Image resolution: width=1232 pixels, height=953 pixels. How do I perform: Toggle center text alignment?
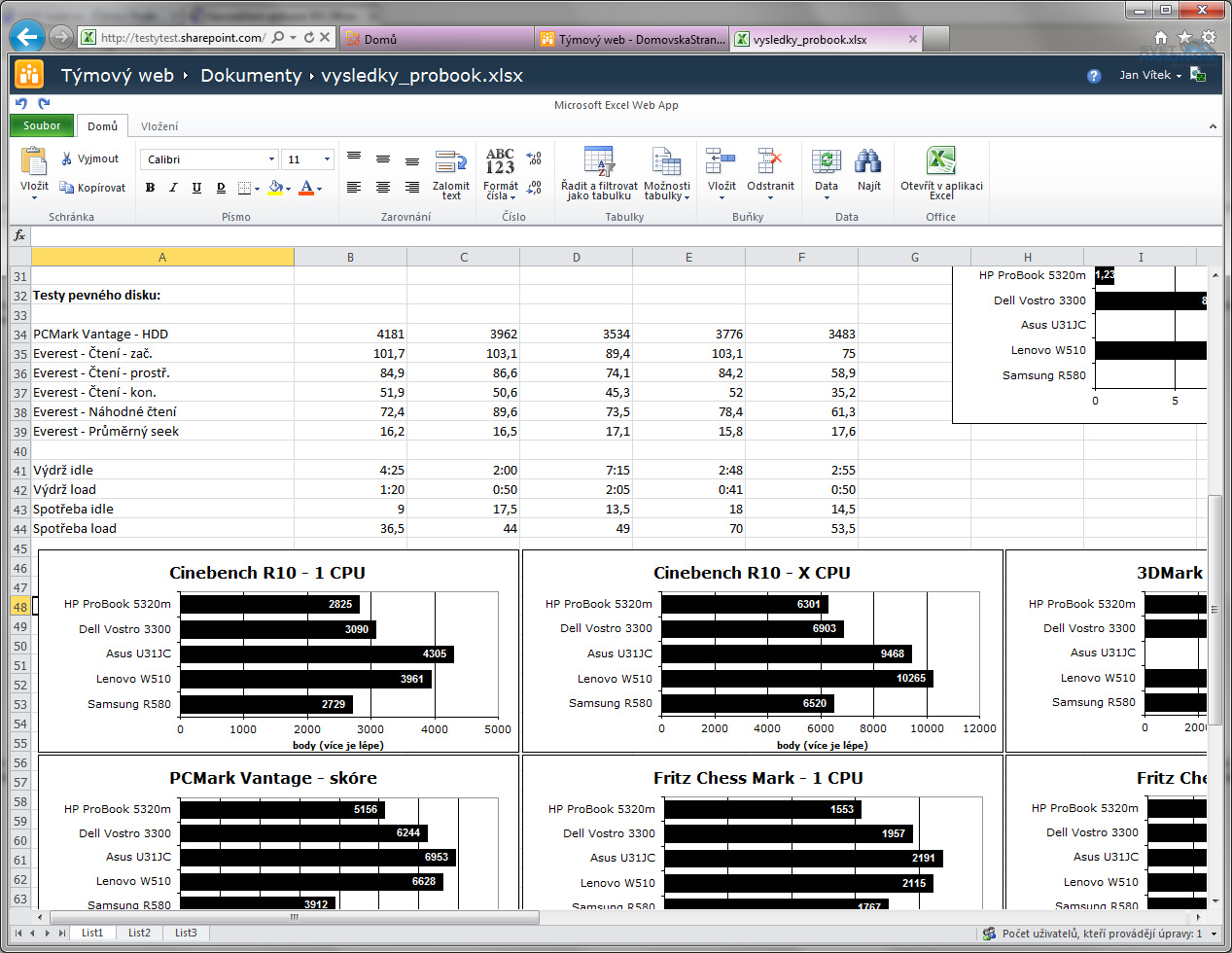[382, 188]
